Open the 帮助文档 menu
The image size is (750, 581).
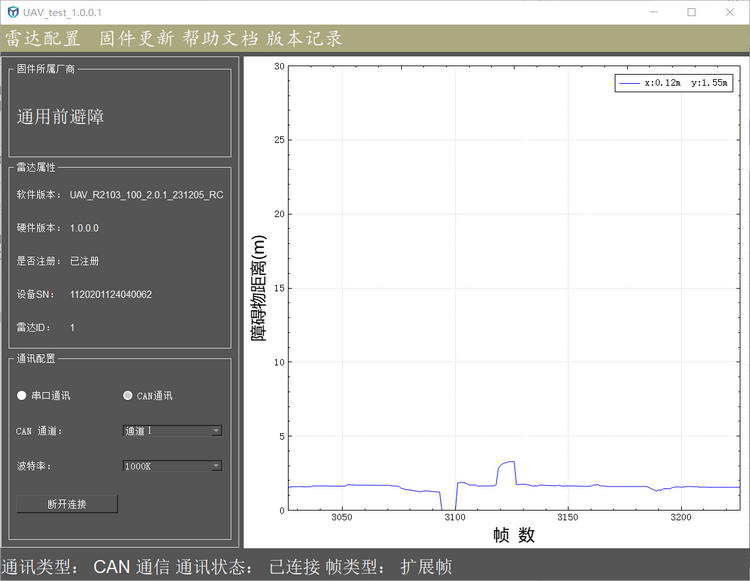coord(218,39)
